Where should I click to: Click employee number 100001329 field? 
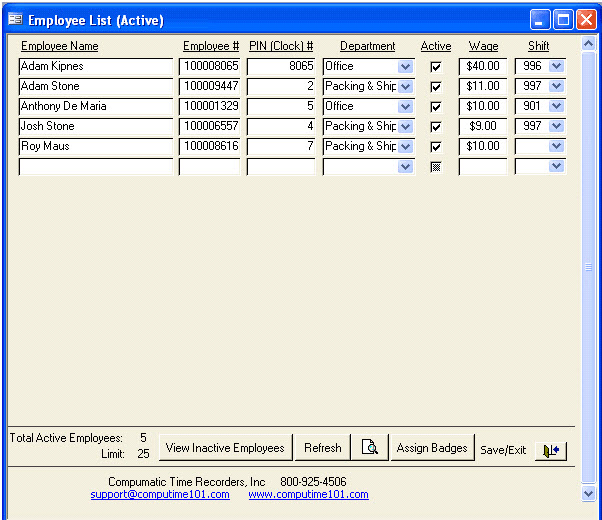pyautogui.click(x=210, y=106)
